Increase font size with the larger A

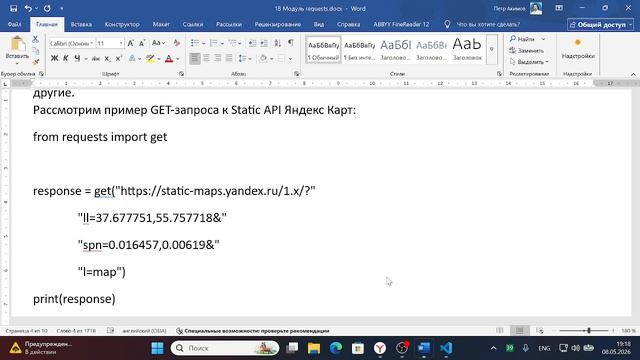click(x=131, y=43)
